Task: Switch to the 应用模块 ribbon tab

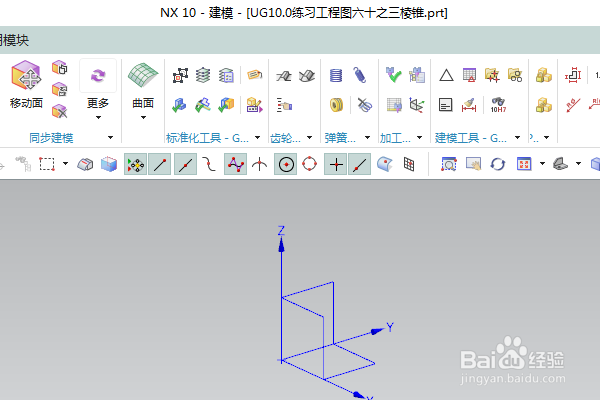Action: (15, 40)
